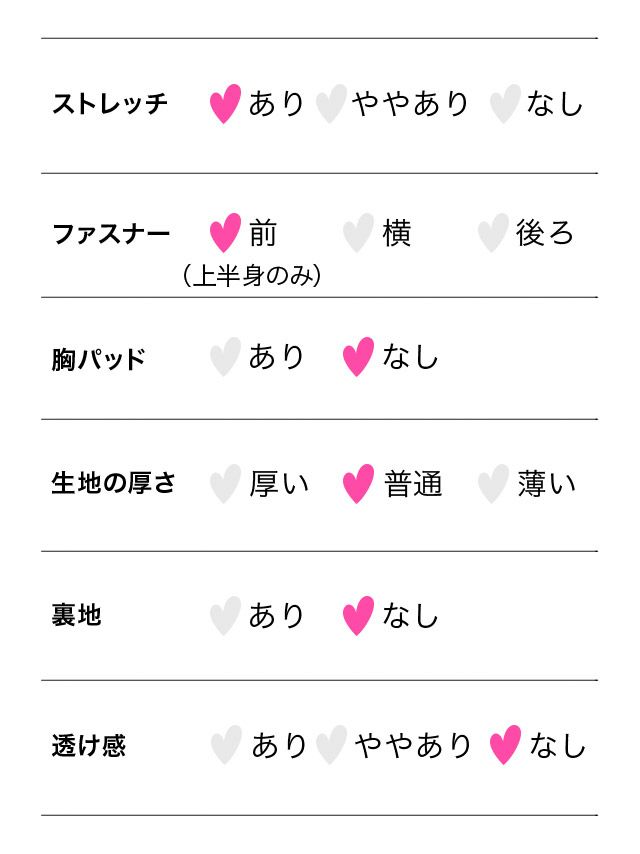Click gray heart for ファスナー 横
Screen dimensions: 640x854
click(x=358, y=233)
